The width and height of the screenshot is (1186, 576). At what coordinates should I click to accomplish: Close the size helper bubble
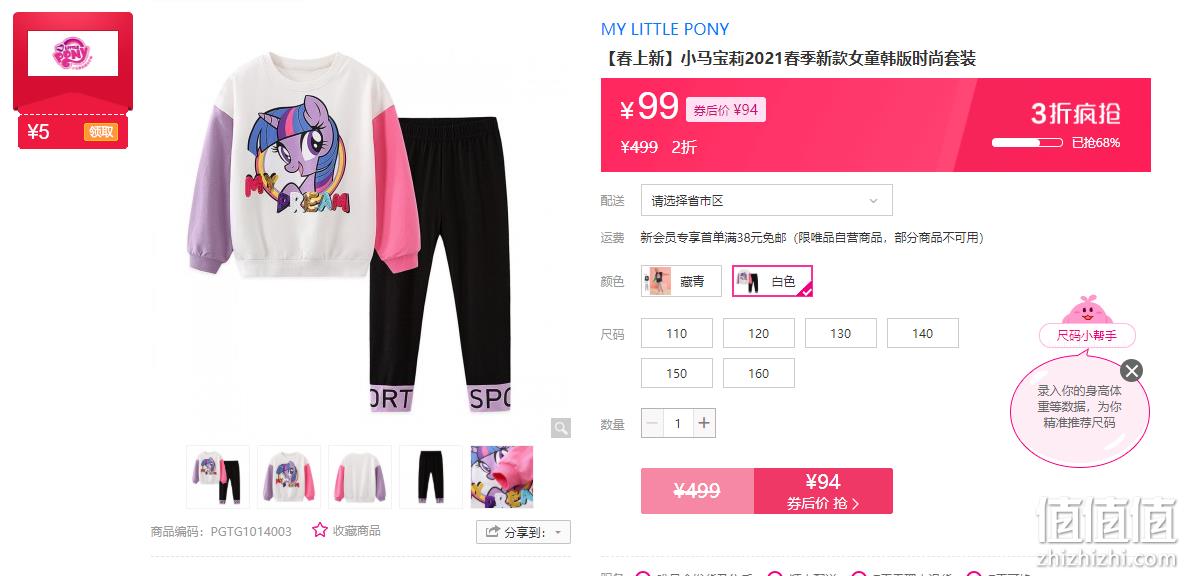[1132, 370]
